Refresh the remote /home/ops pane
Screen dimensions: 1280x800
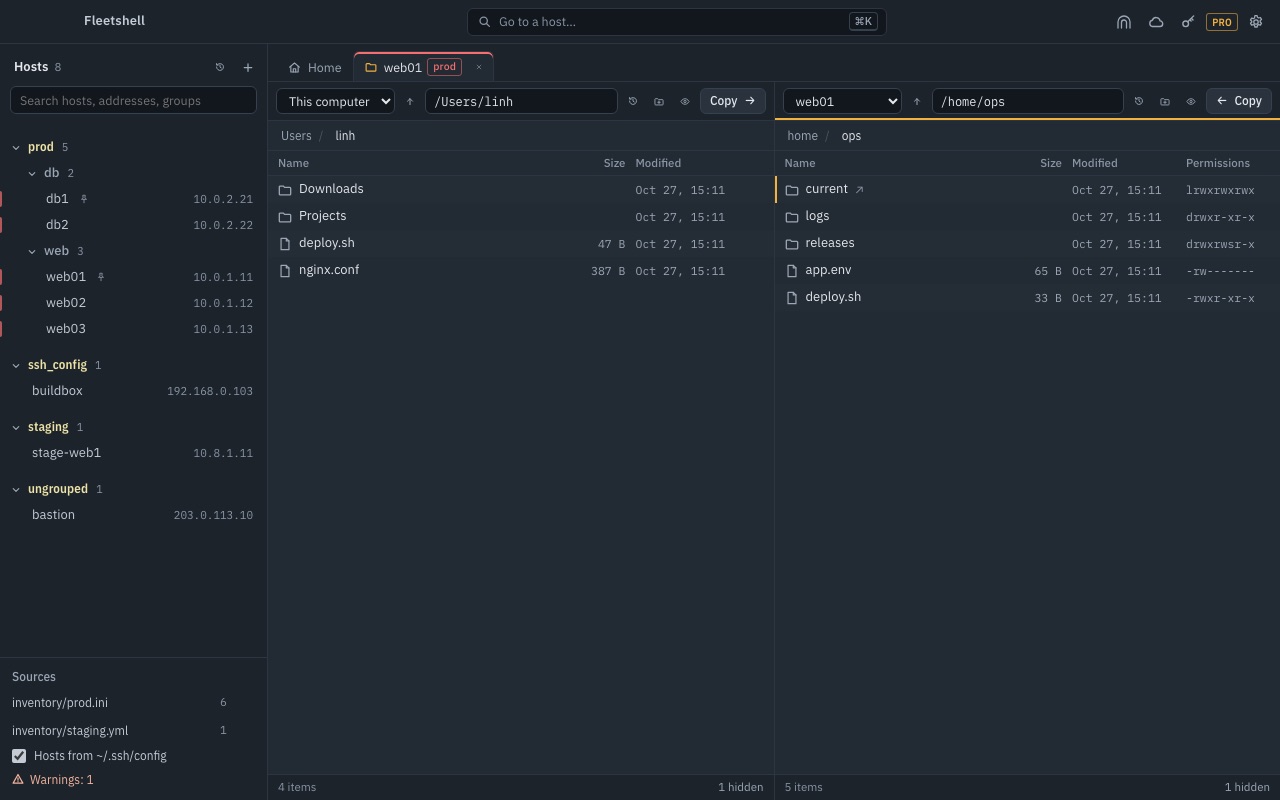(x=1139, y=101)
